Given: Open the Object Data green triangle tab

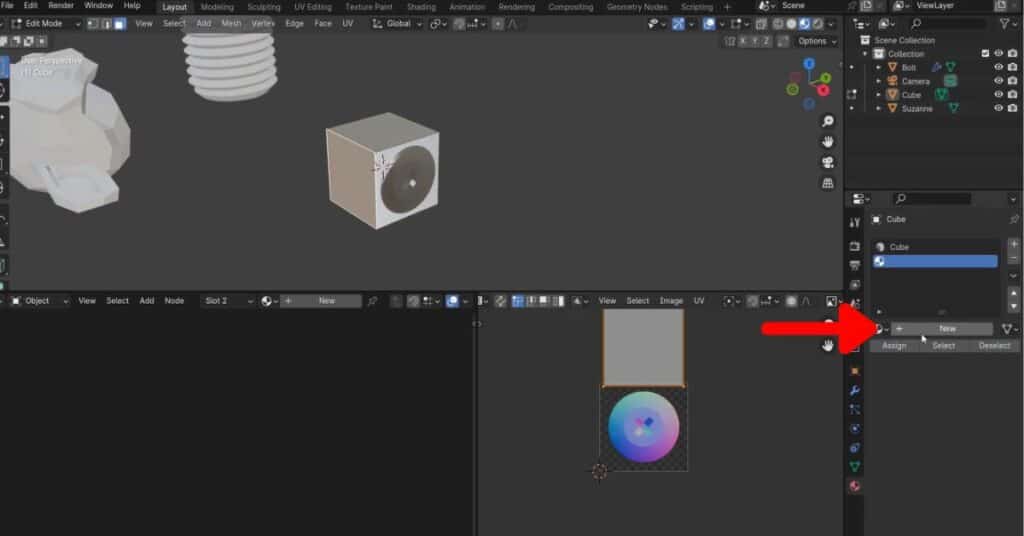Looking at the screenshot, I should 855,467.
